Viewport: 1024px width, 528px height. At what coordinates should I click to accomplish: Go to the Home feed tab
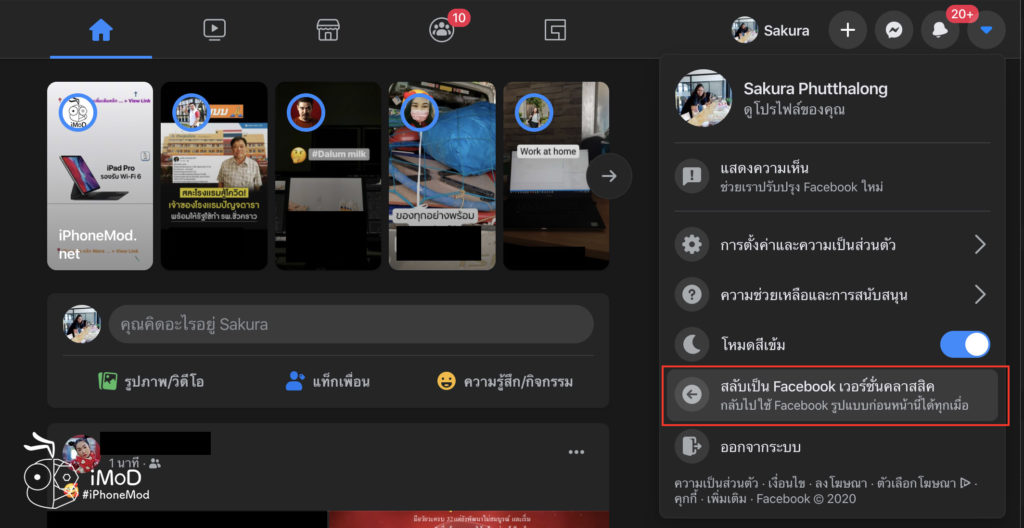(x=101, y=30)
